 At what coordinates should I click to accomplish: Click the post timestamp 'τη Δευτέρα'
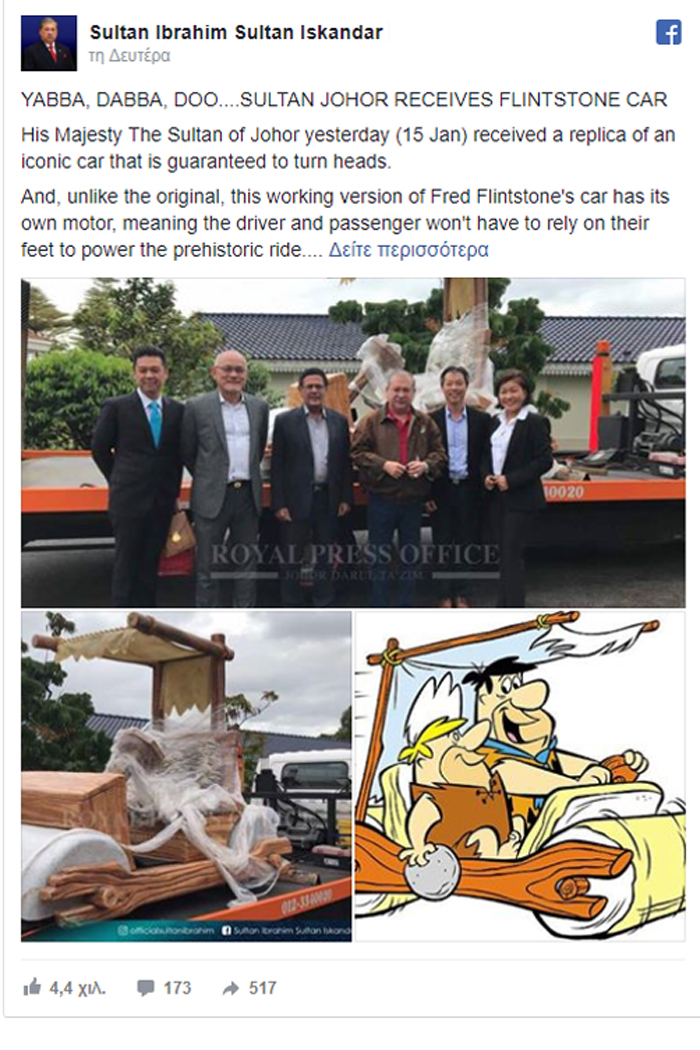(130, 56)
